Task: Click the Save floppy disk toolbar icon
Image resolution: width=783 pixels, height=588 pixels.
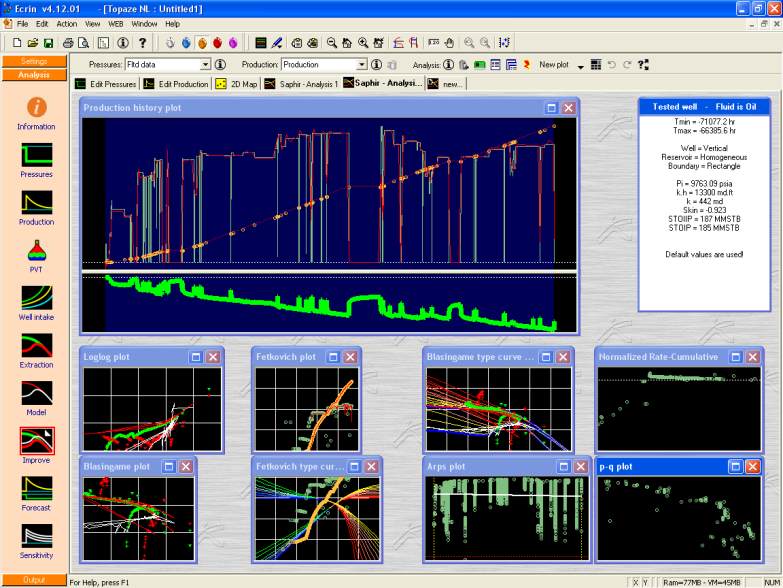Action: click(48, 43)
